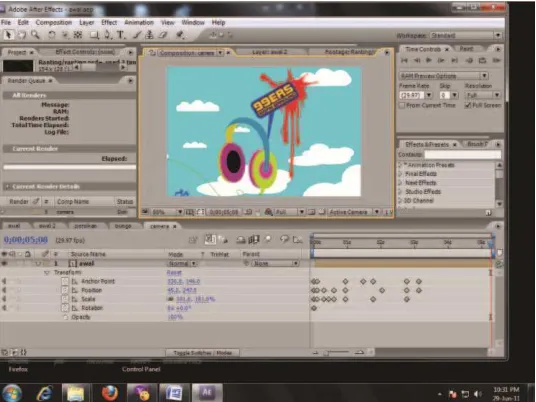Switch to the awal 2 timeline tab
Viewport: 536px width, 402px height.
[47, 226]
